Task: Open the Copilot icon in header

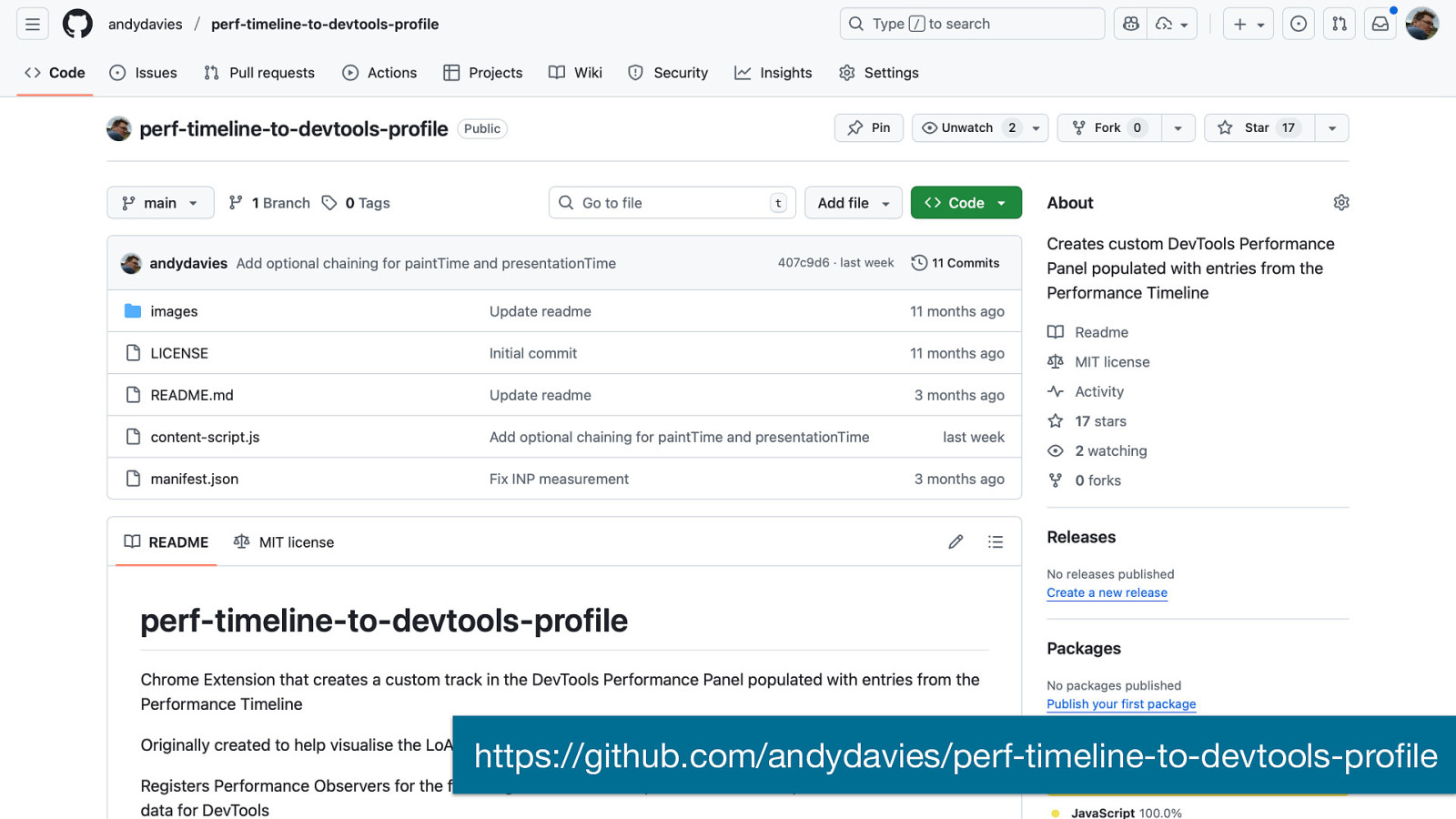Action: pos(1131,24)
